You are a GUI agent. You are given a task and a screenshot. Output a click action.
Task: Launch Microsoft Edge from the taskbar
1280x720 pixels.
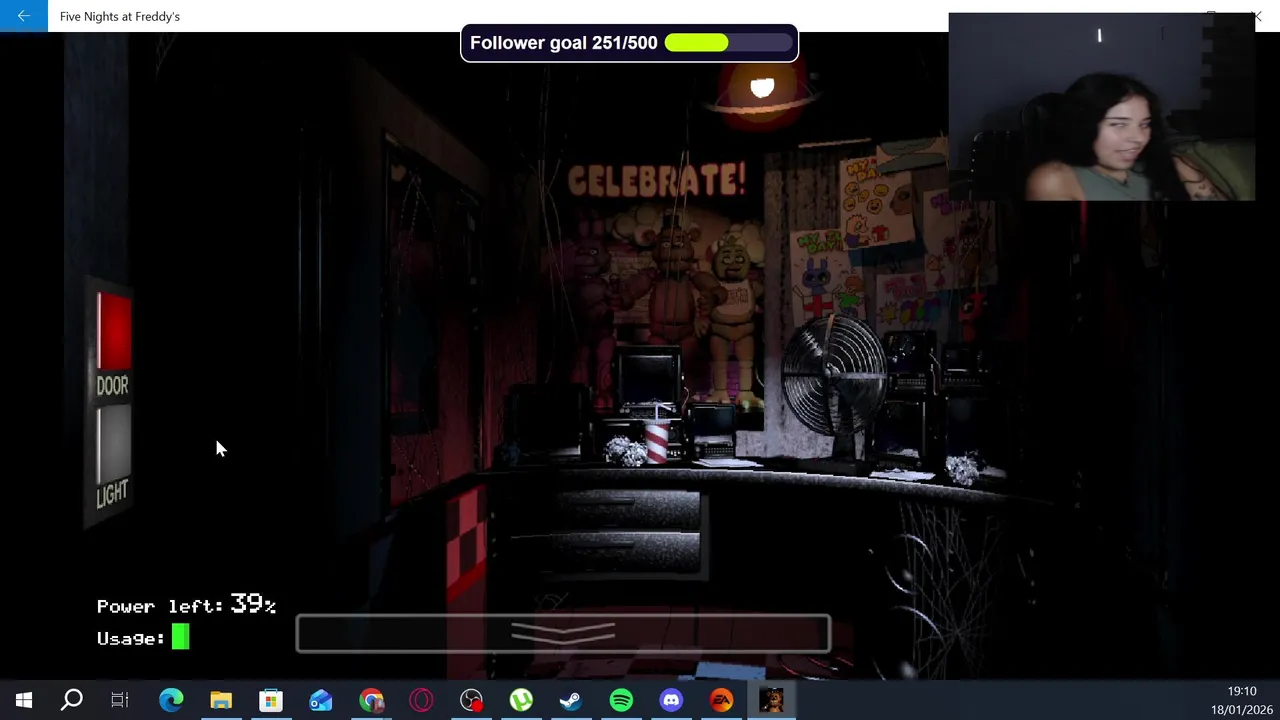click(171, 700)
